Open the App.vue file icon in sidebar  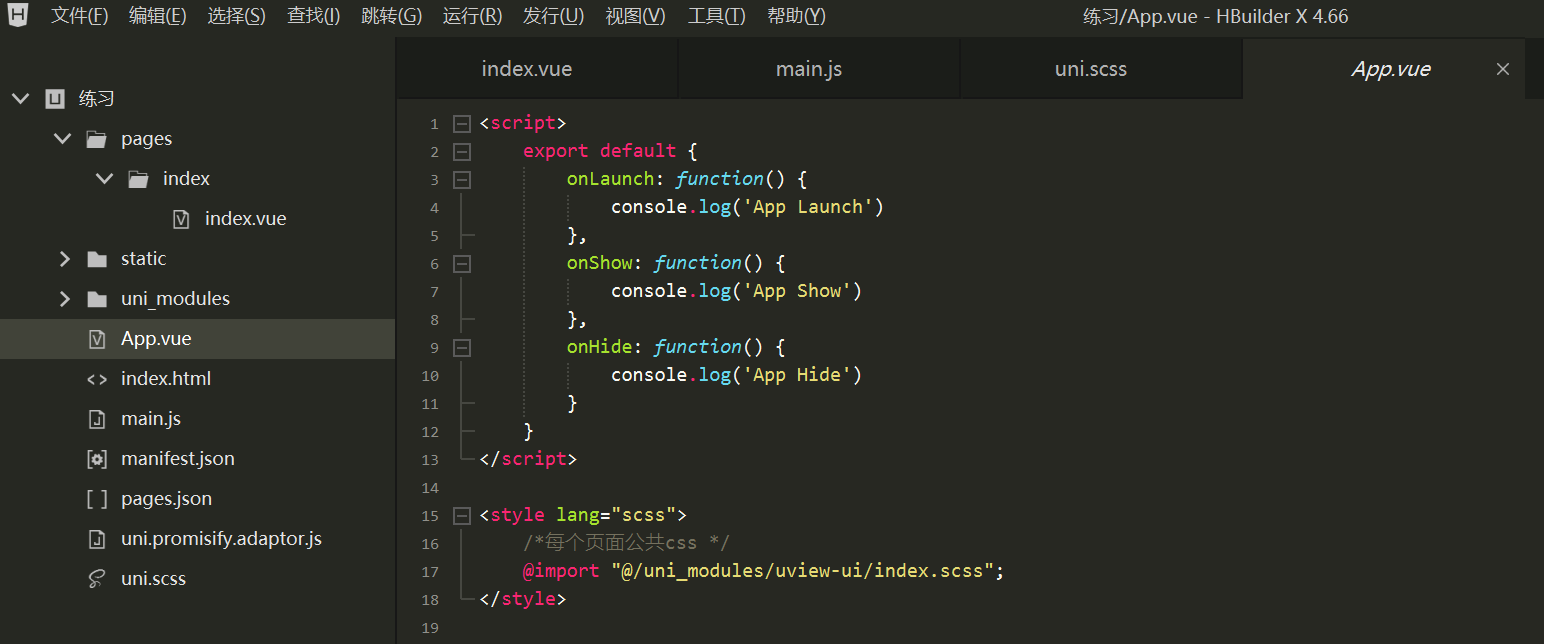pos(97,338)
